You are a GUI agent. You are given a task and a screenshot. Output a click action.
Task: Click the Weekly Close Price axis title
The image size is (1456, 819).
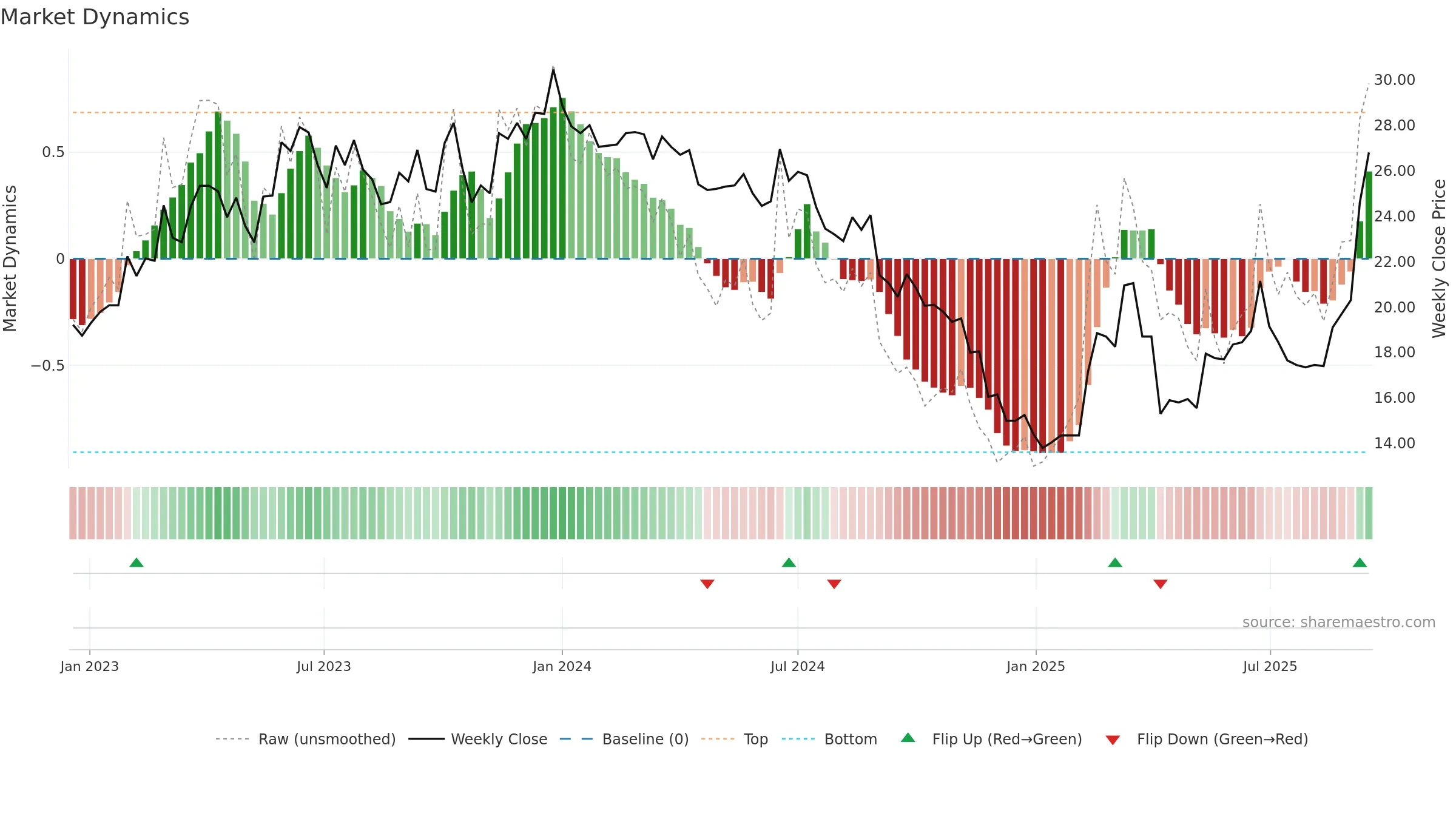[x=1440, y=258]
